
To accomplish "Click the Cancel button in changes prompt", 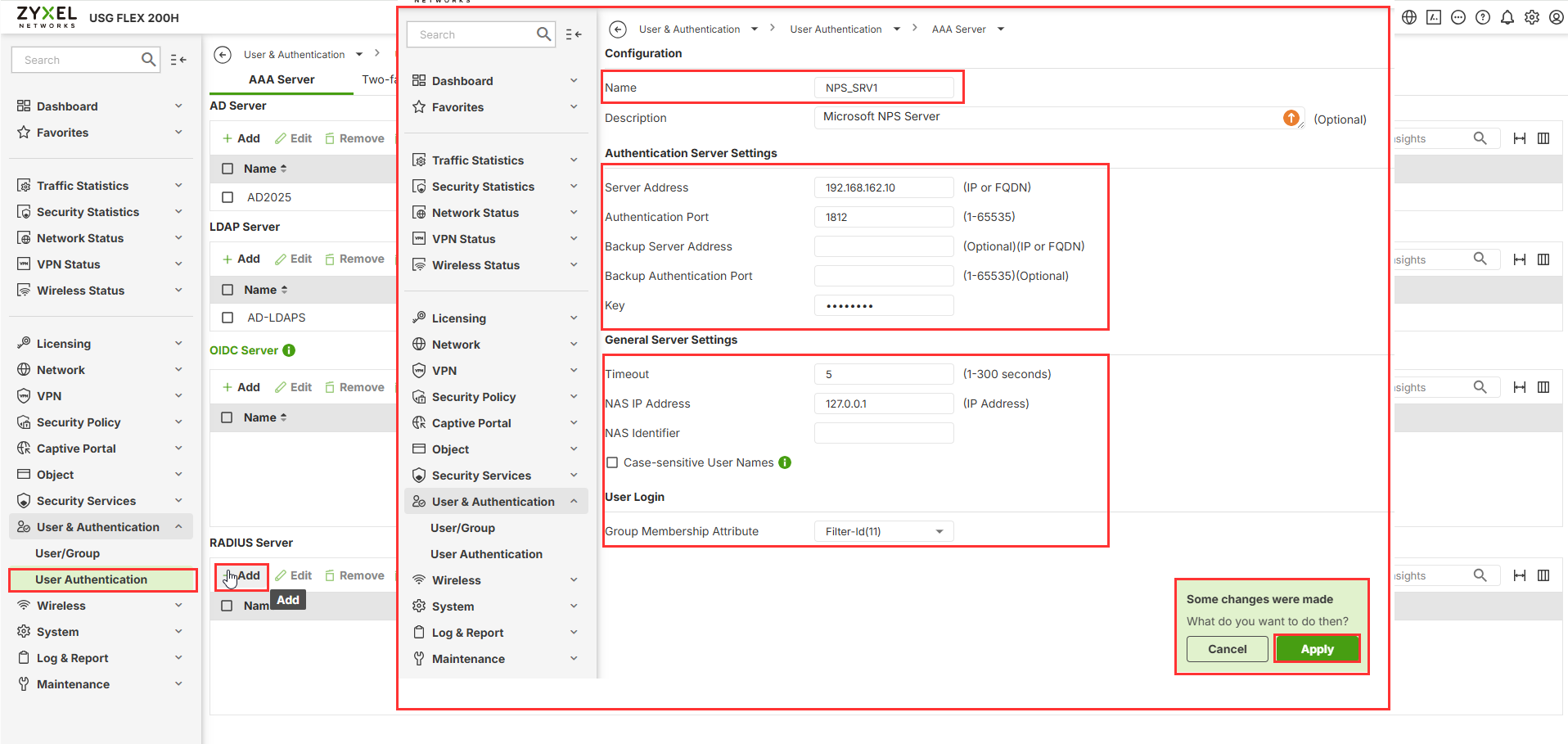I will click(x=1227, y=649).
